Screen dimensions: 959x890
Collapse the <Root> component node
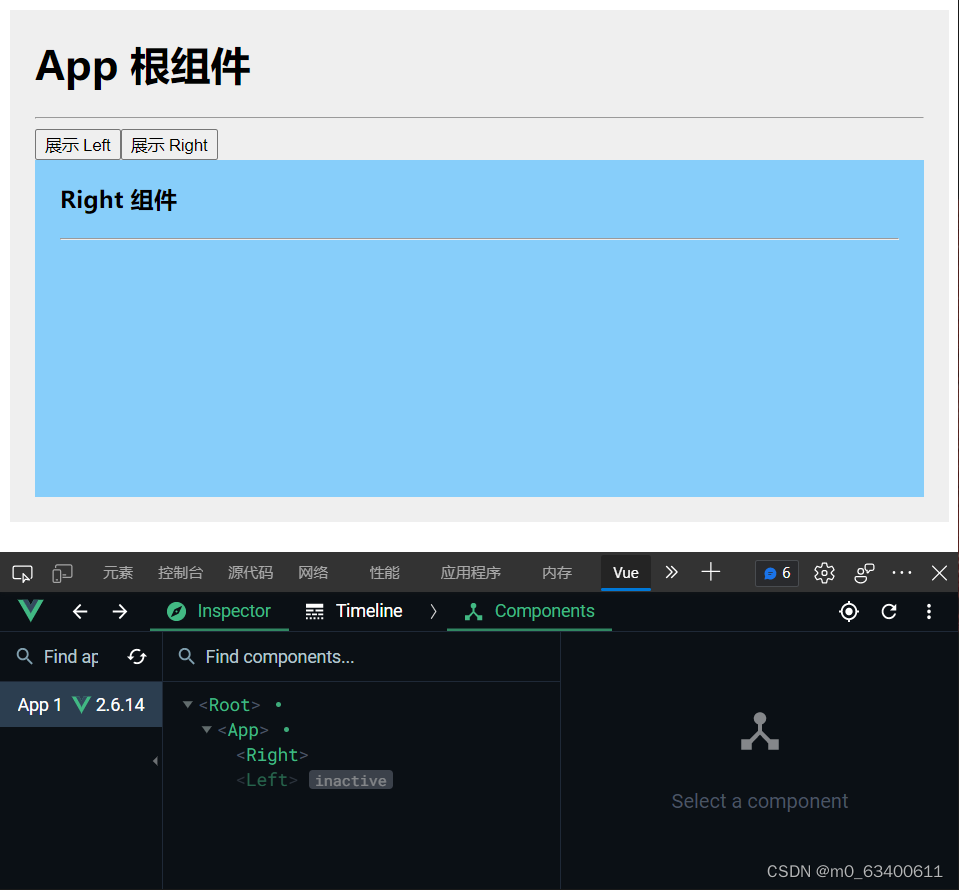point(188,704)
